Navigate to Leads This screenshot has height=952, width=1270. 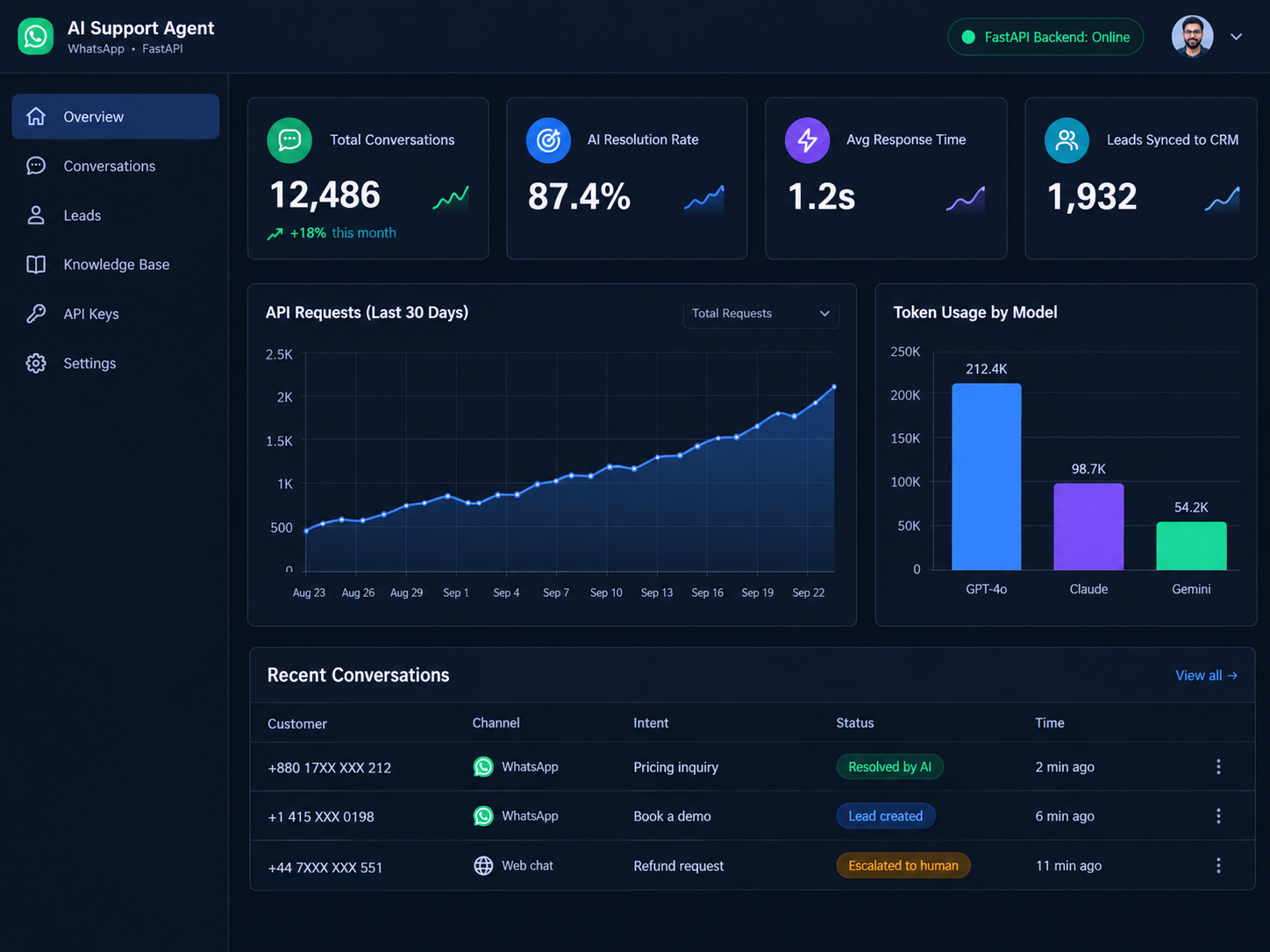[x=116, y=215]
